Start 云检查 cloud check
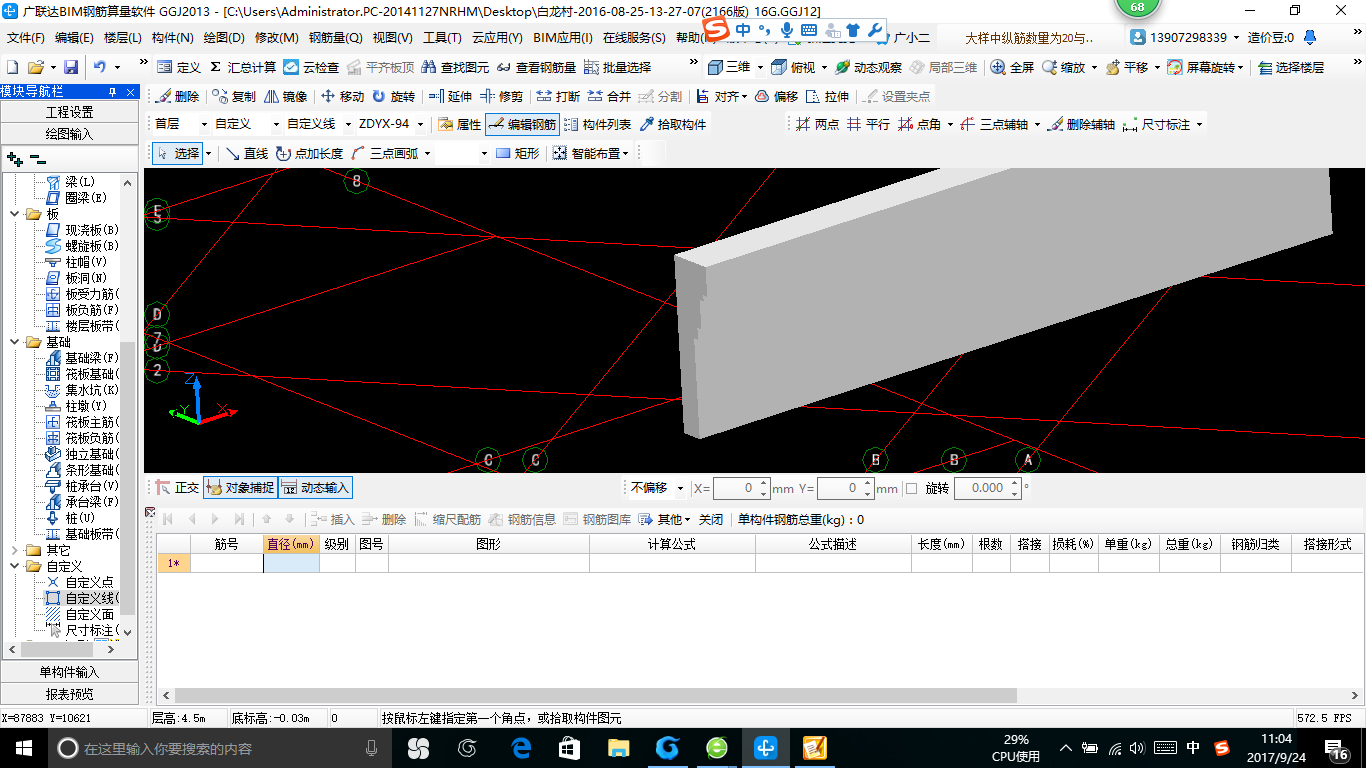This screenshot has width=1366, height=768. coord(311,68)
